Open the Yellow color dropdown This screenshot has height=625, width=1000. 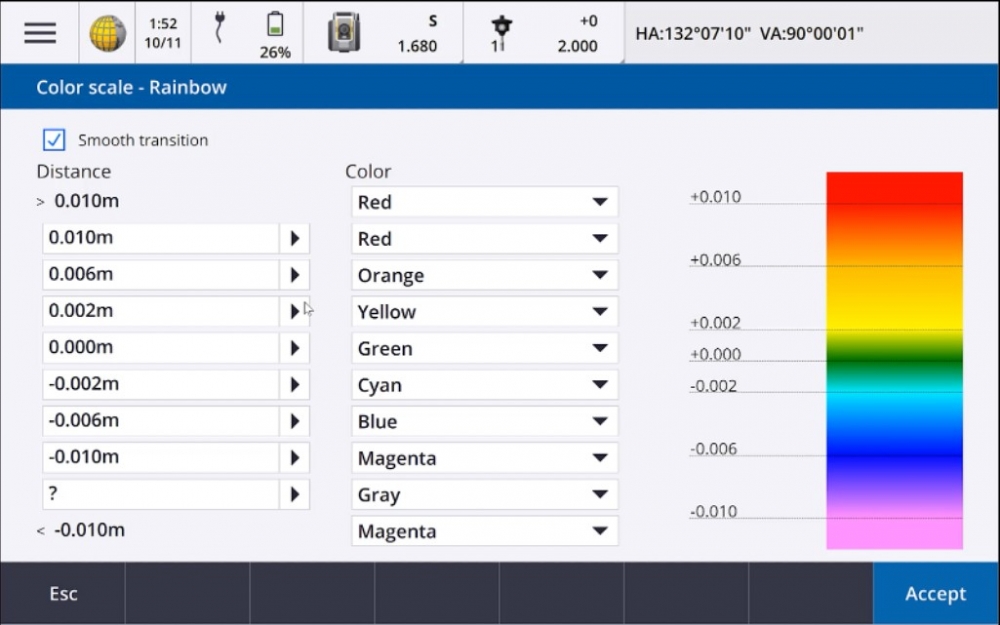tap(485, 312)
